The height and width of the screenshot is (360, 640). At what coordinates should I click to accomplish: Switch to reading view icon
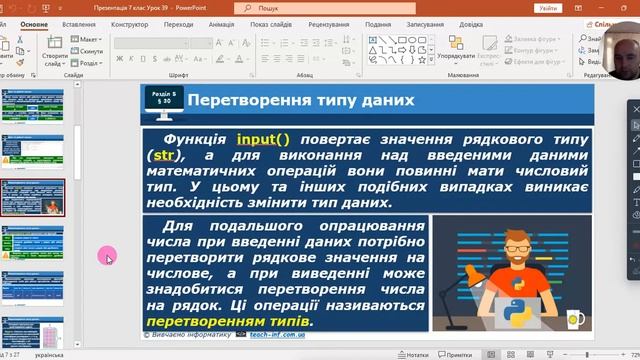tap(530, 355)
